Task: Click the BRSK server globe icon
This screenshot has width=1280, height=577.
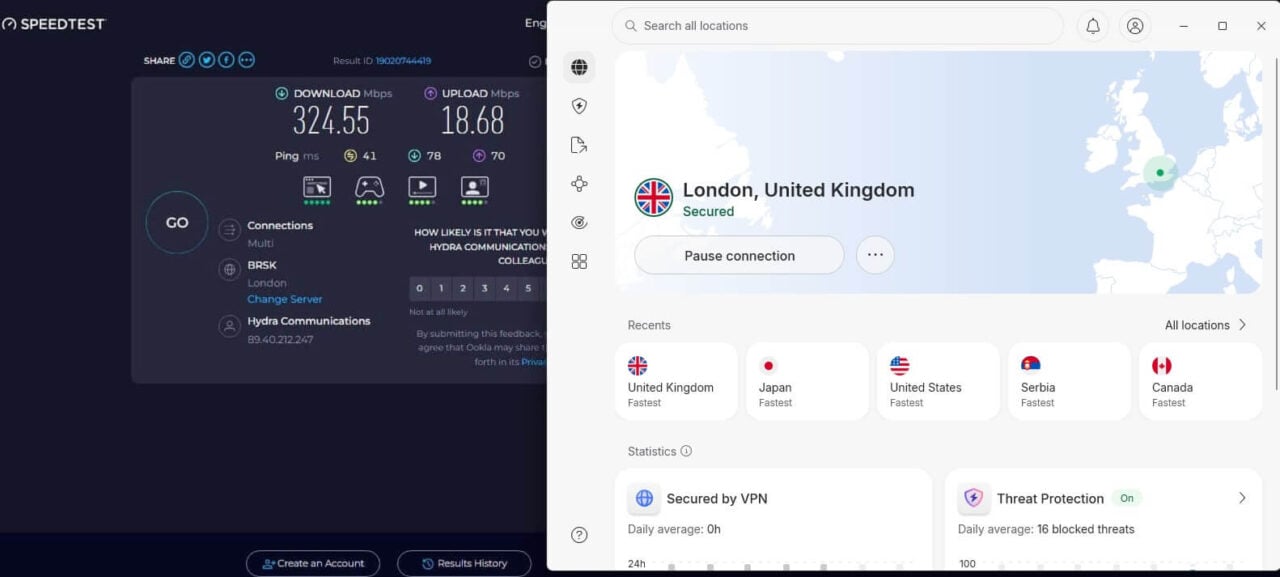Action: [x=230, y=270]
